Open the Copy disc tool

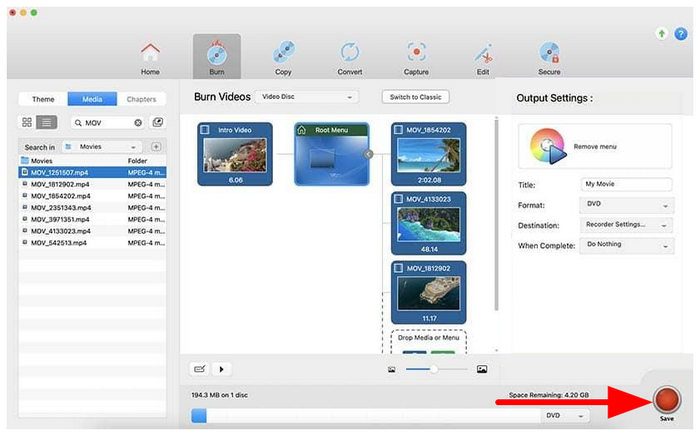[x=283, y=58]
